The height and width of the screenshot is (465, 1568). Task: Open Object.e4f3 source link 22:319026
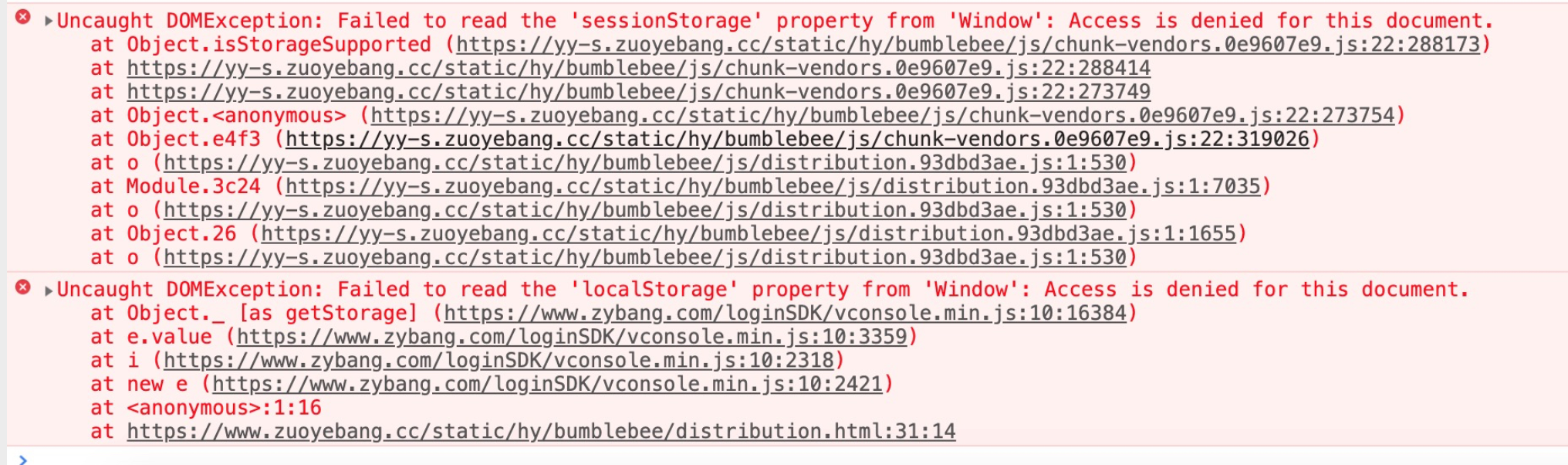tap(798, 140)
